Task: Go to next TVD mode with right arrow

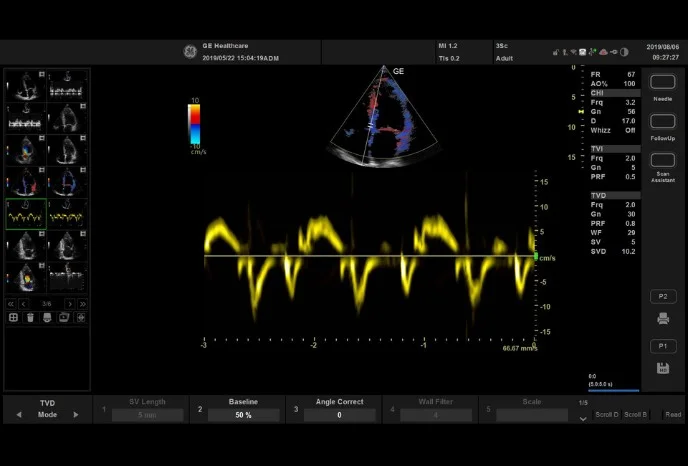Action: 76,414
